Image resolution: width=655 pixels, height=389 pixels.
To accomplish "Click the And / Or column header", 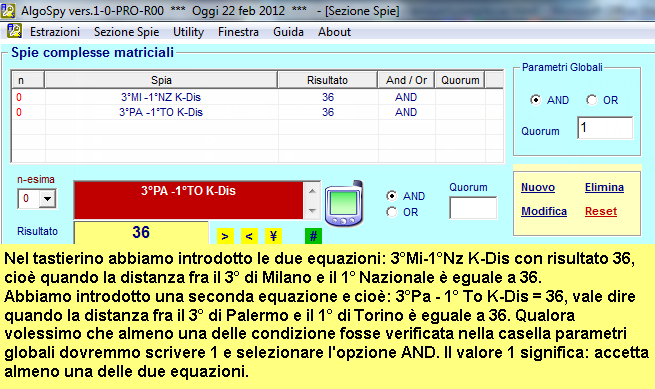I will click(x=406, y=80).
